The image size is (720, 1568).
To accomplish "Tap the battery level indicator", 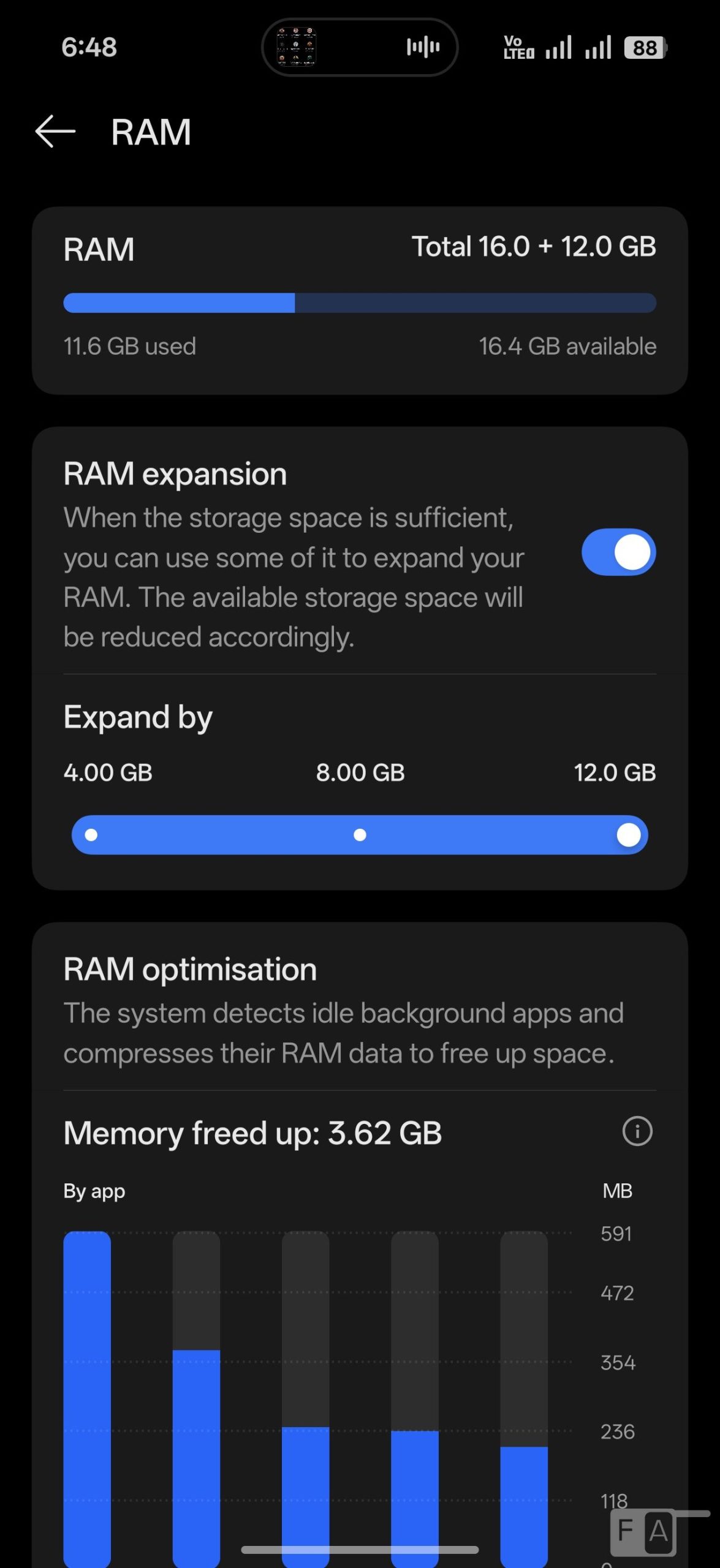I will (645, 48).
